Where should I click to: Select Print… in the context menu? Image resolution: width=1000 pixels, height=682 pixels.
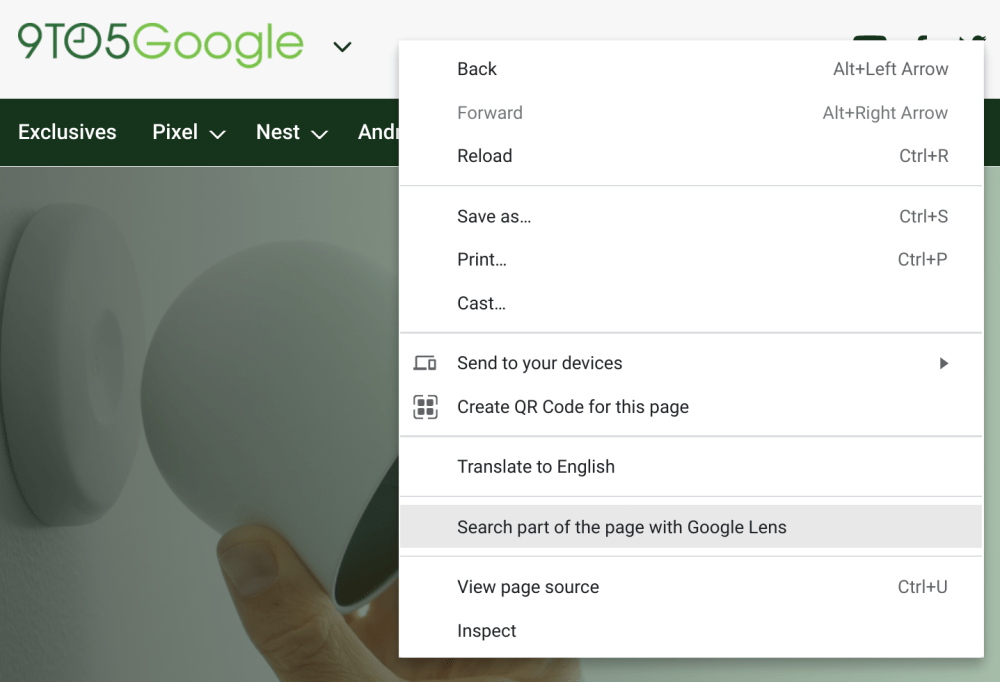pos(481,259)
